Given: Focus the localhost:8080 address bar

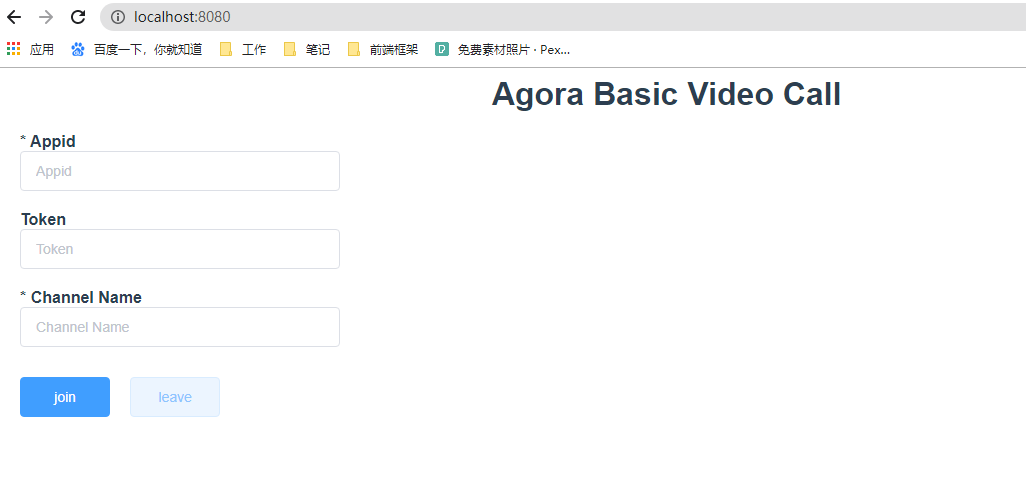Looking at the screenshot, I should click(563, 17).
